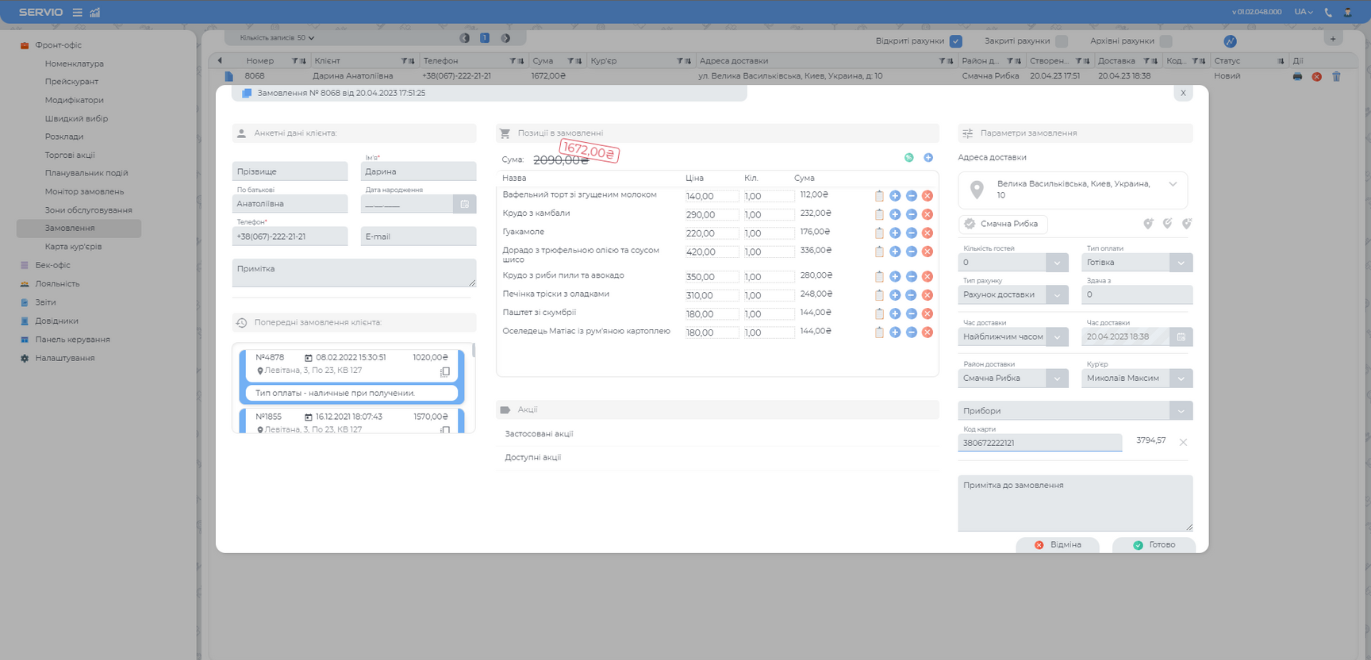Select Монітор замовлень in the sidebar
The height and width of the screenshot is (660, 1371).
click(84, 191)
